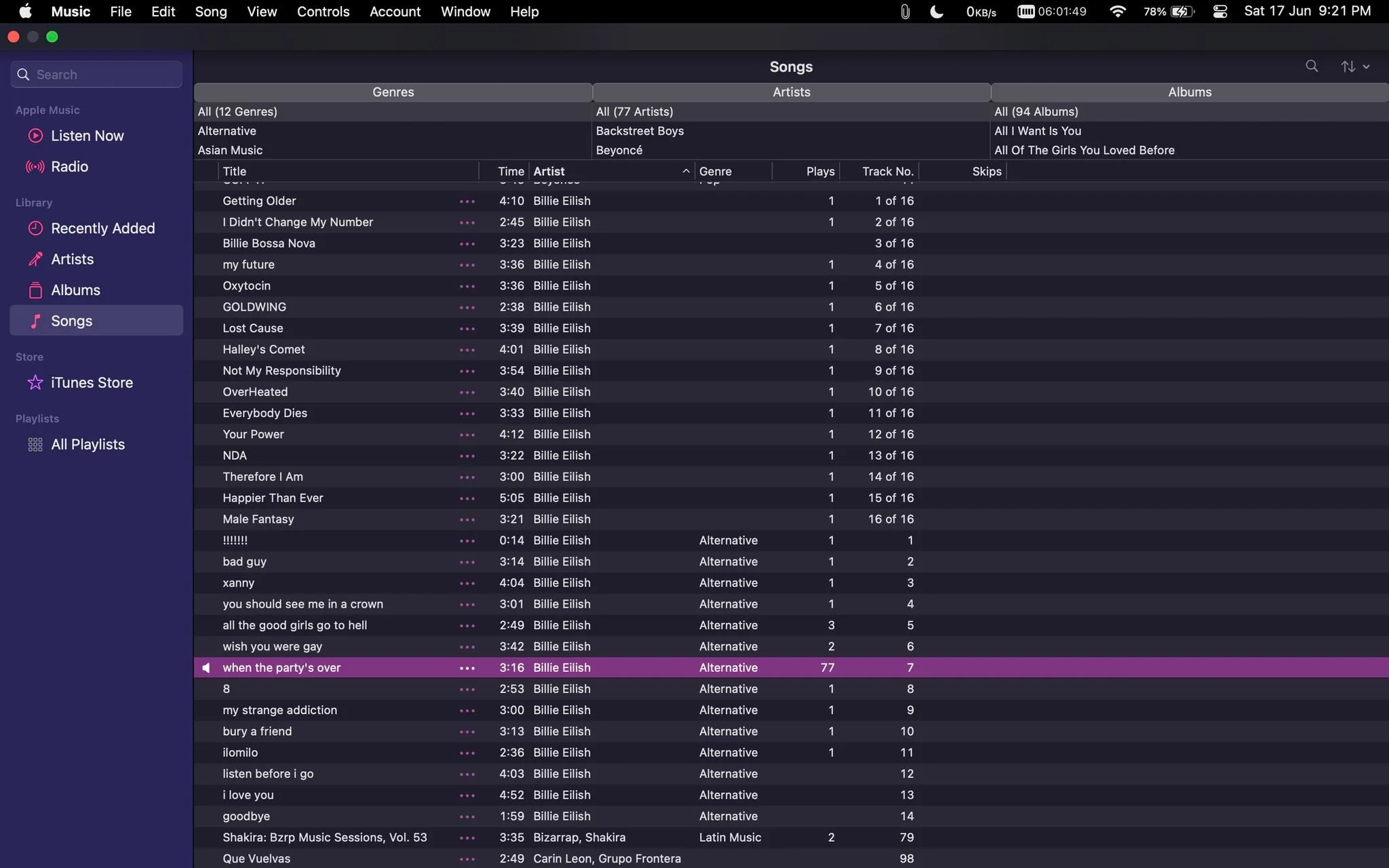Open the Controls menu
The image size is (1389, 868).
tap(323, 12)
